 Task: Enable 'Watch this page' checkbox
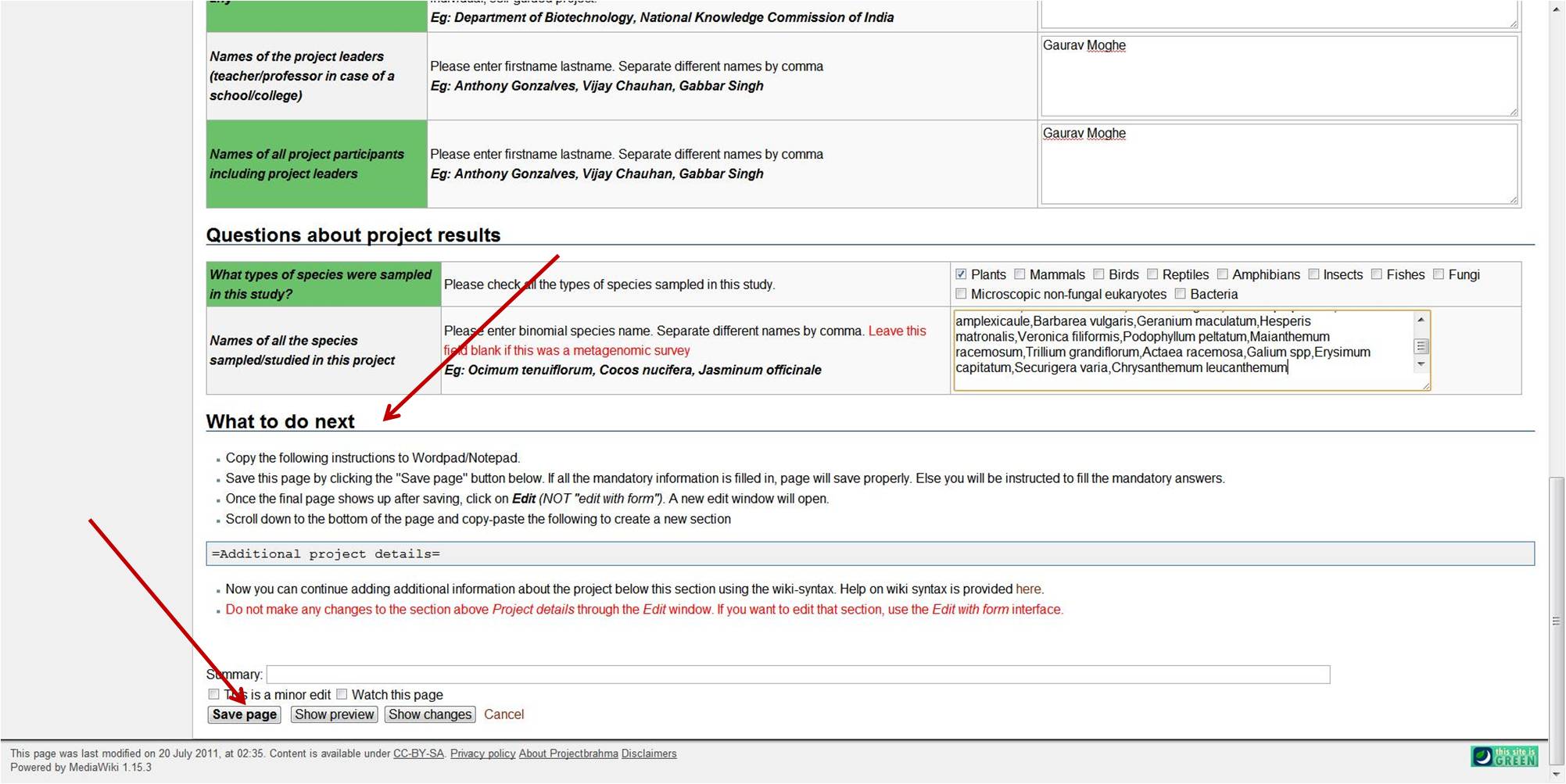pos(342,694)
